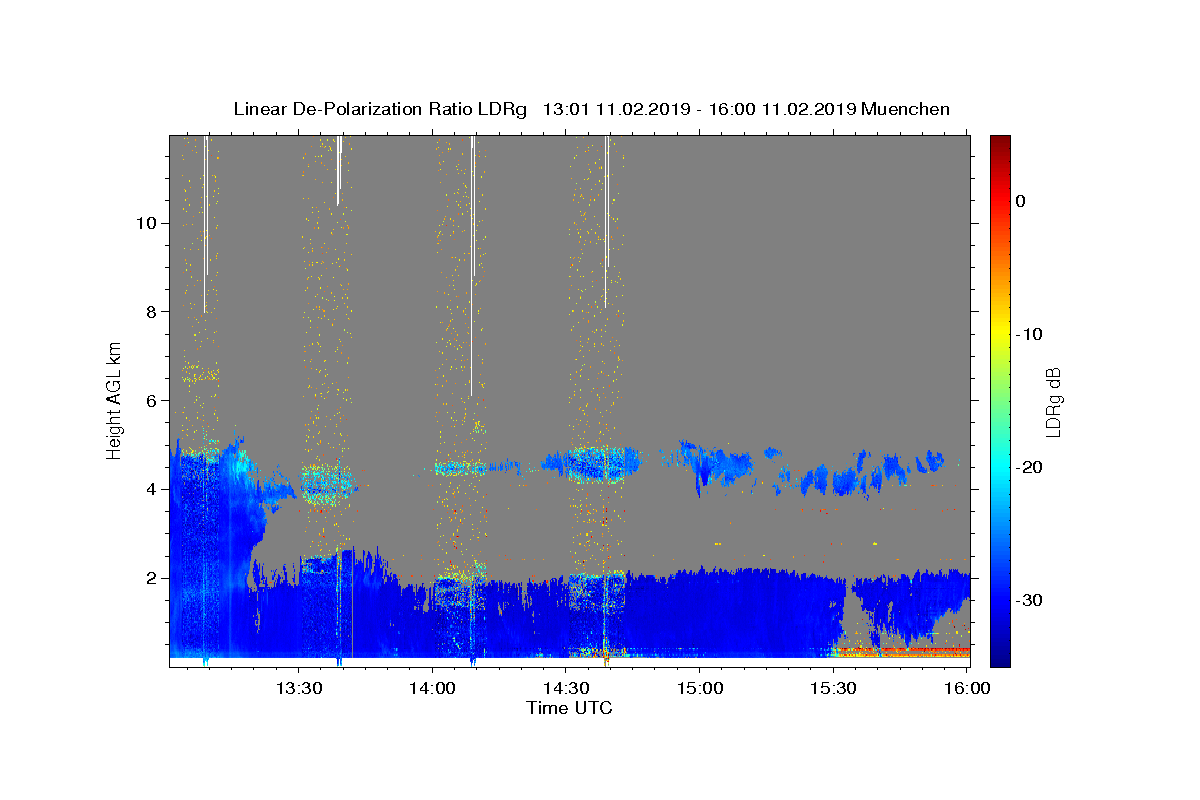Click the start time '13:01 11.02.2019' in title
Screen dimensions: 1200x800
pyautogui.click(x=615, y=109)
